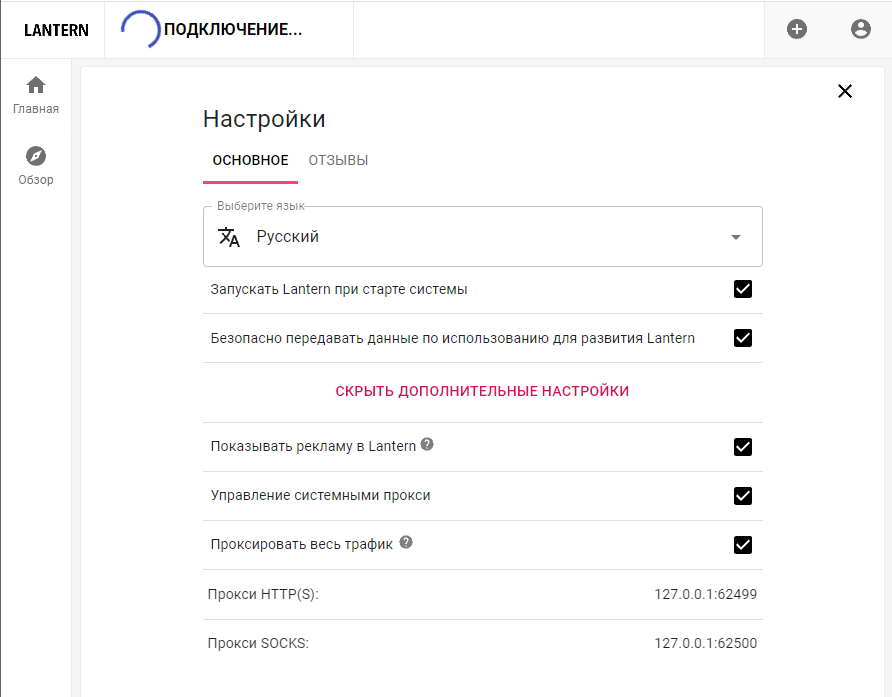
Task: Click СКРЫТЬ ДОПОЛНИТЕЛЬНЫЕ НАСТРОЙКИ button
Action: click(x=483, y=391)
